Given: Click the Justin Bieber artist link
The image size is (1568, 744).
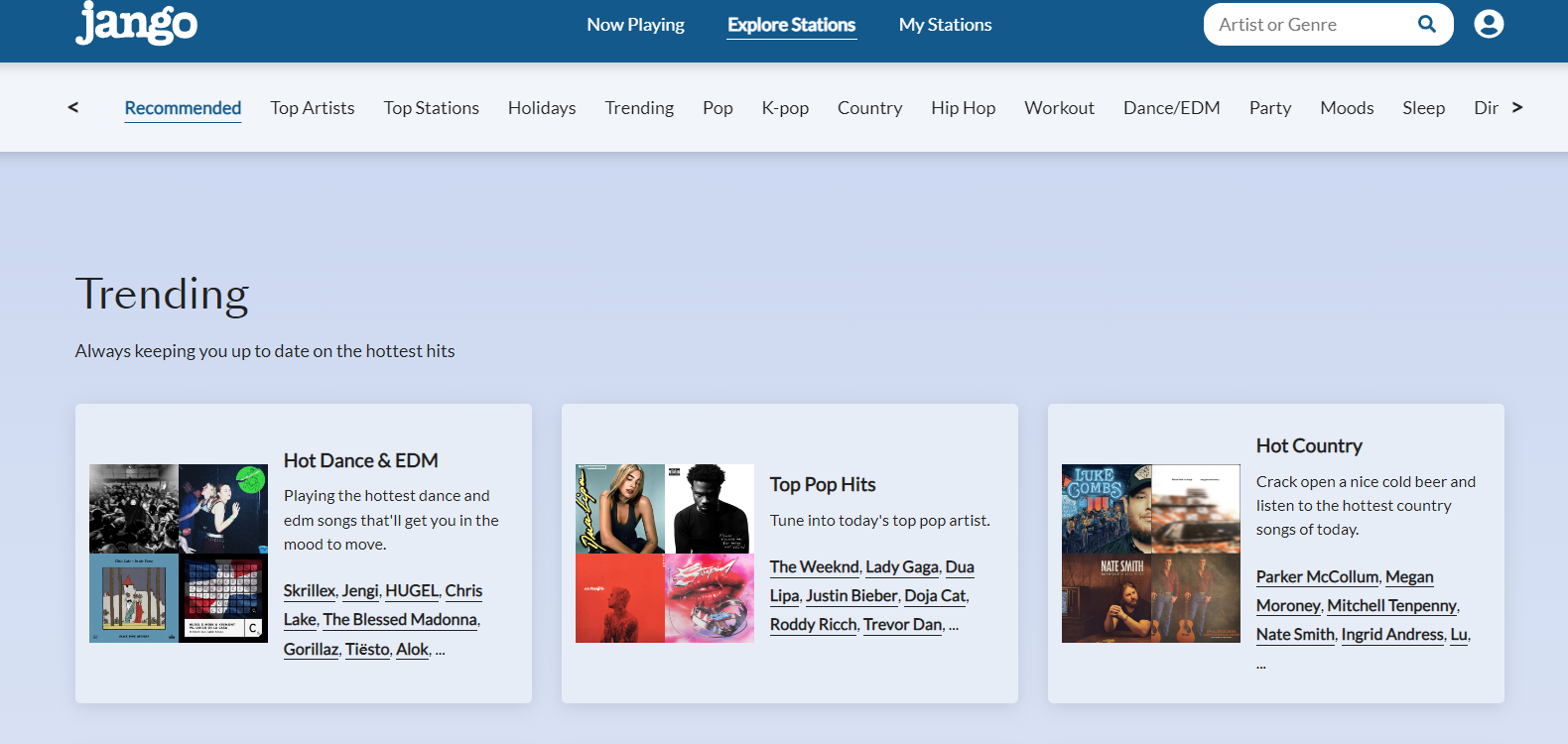Looking at the screenshot, I should 851,596.
